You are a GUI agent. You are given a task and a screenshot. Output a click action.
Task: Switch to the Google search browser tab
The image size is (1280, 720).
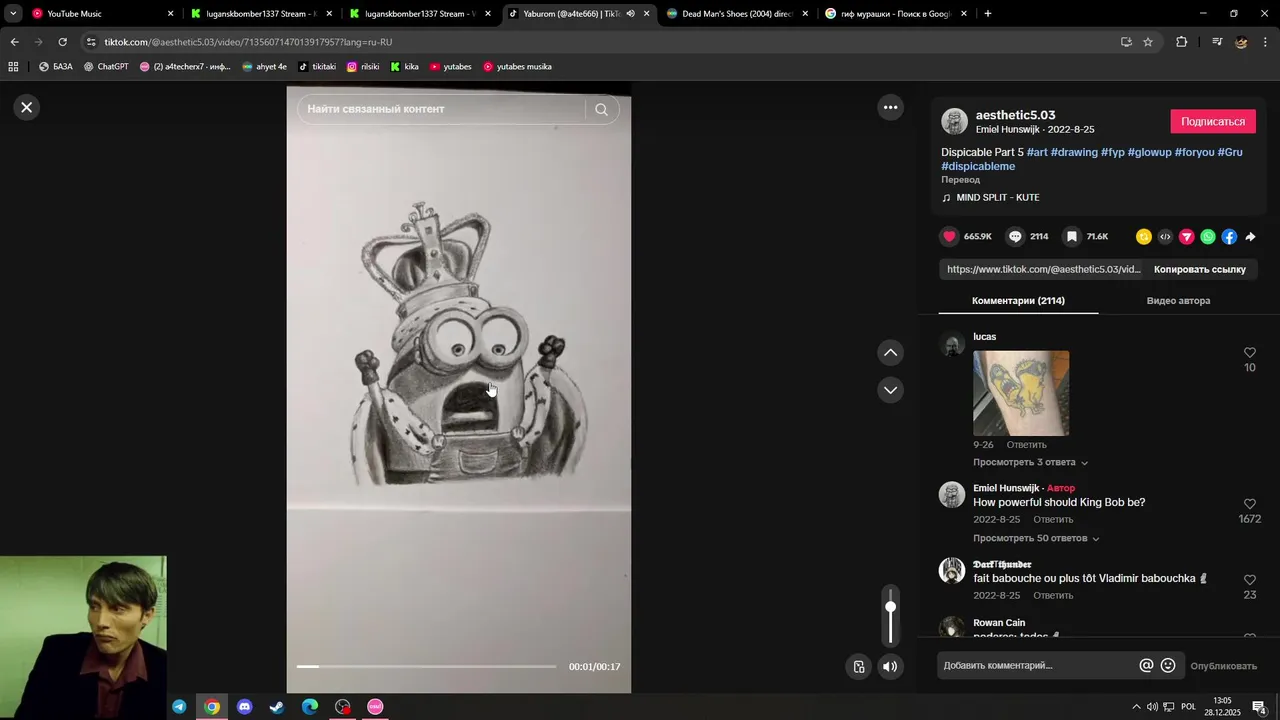[x=895, y=14]
